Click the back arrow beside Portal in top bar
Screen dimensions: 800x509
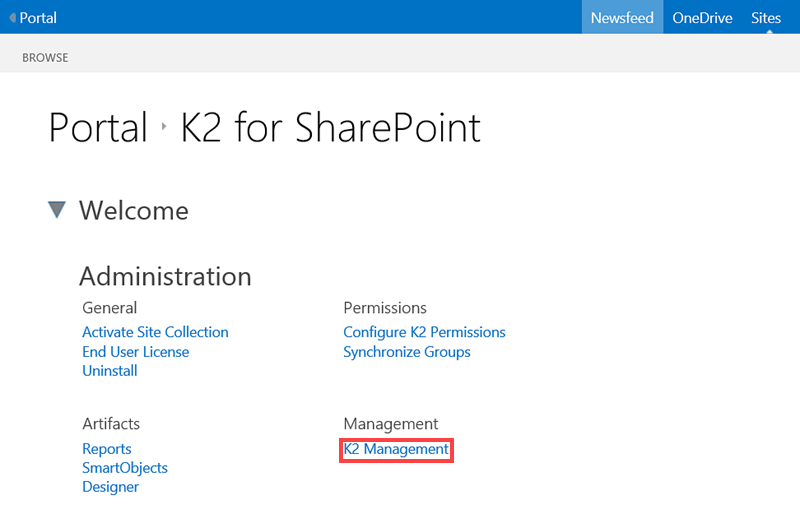click(x=12, y=18)
